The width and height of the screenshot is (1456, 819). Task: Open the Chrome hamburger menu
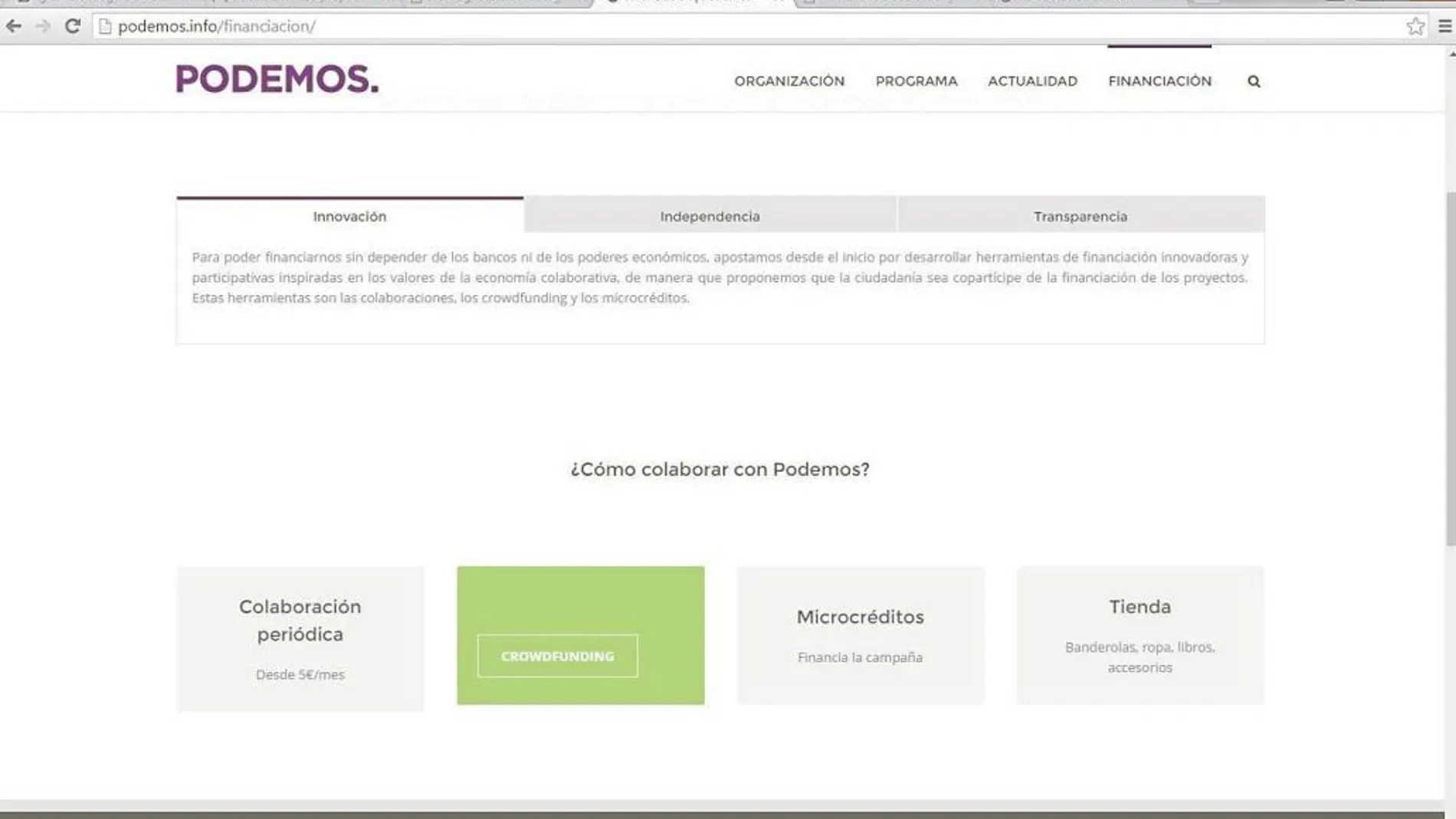tap(1445, 26)
